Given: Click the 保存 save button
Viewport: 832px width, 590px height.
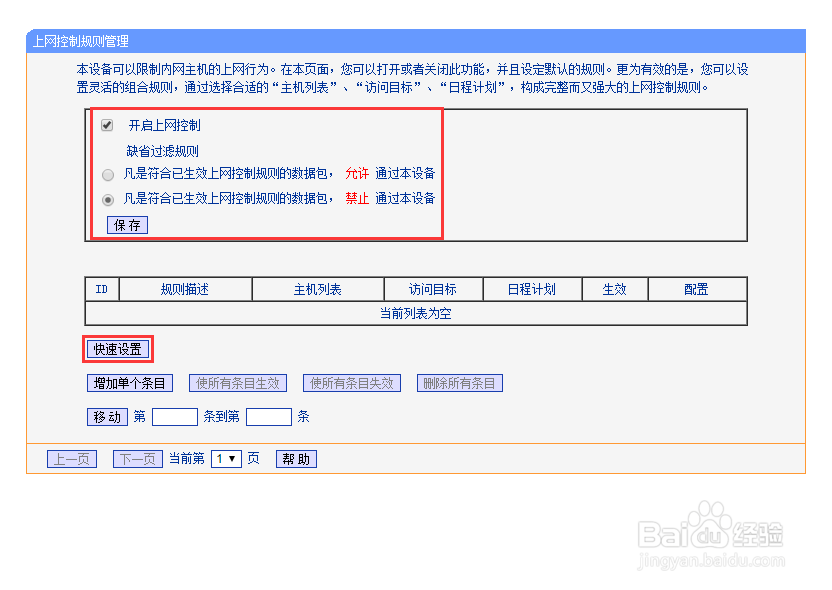Looking at the screenshot, I should tap(127, 224).
